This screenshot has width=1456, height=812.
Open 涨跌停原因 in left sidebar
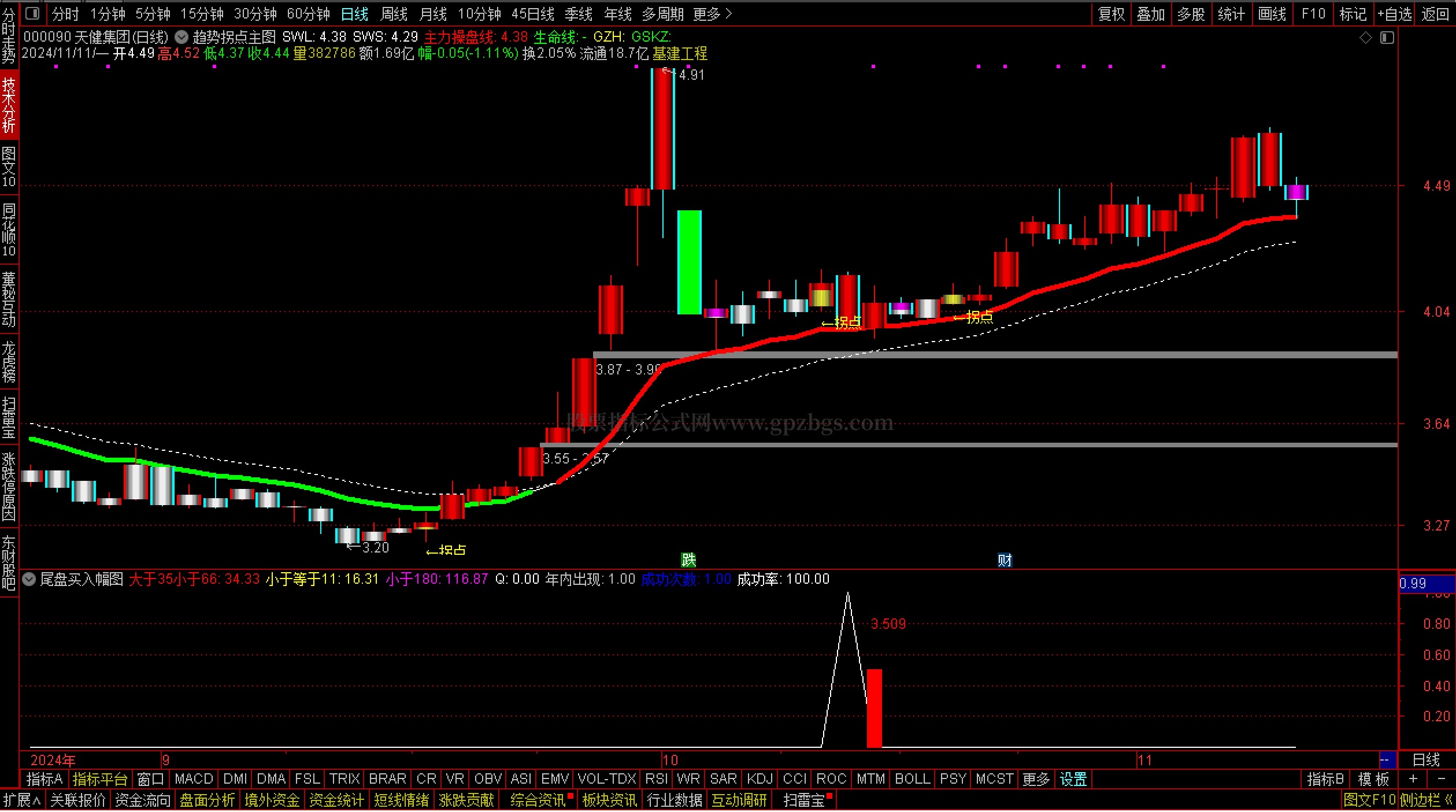(9, 487)
